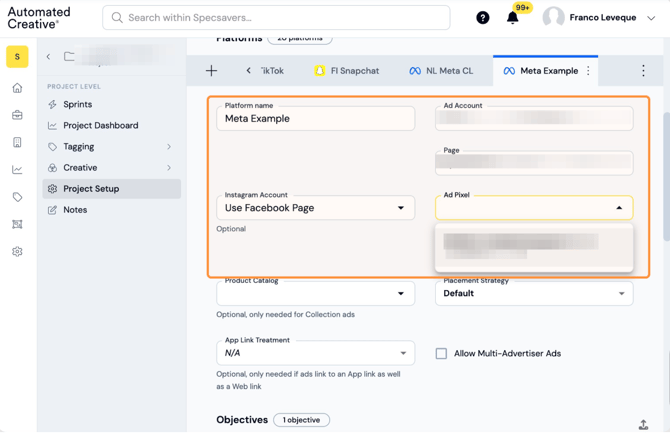This screenshot has height=440, width=670.
Task: Click the 1 objective badge
Action: tap(301, 420)
